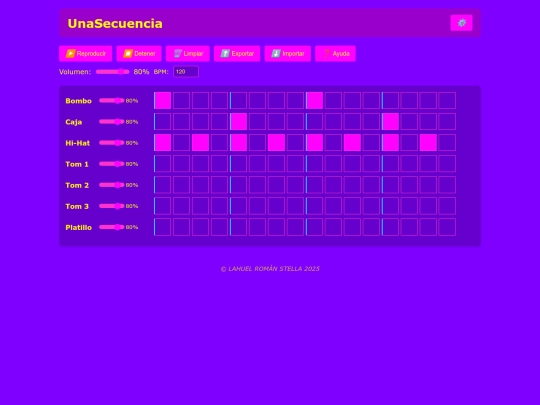Toggle on Platillo step 13
The image size is (540, 405).
tap(390, 227)
